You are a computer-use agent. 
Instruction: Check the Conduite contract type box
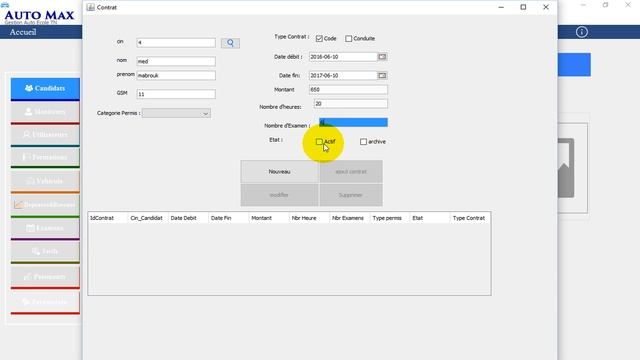coord(349,38)
